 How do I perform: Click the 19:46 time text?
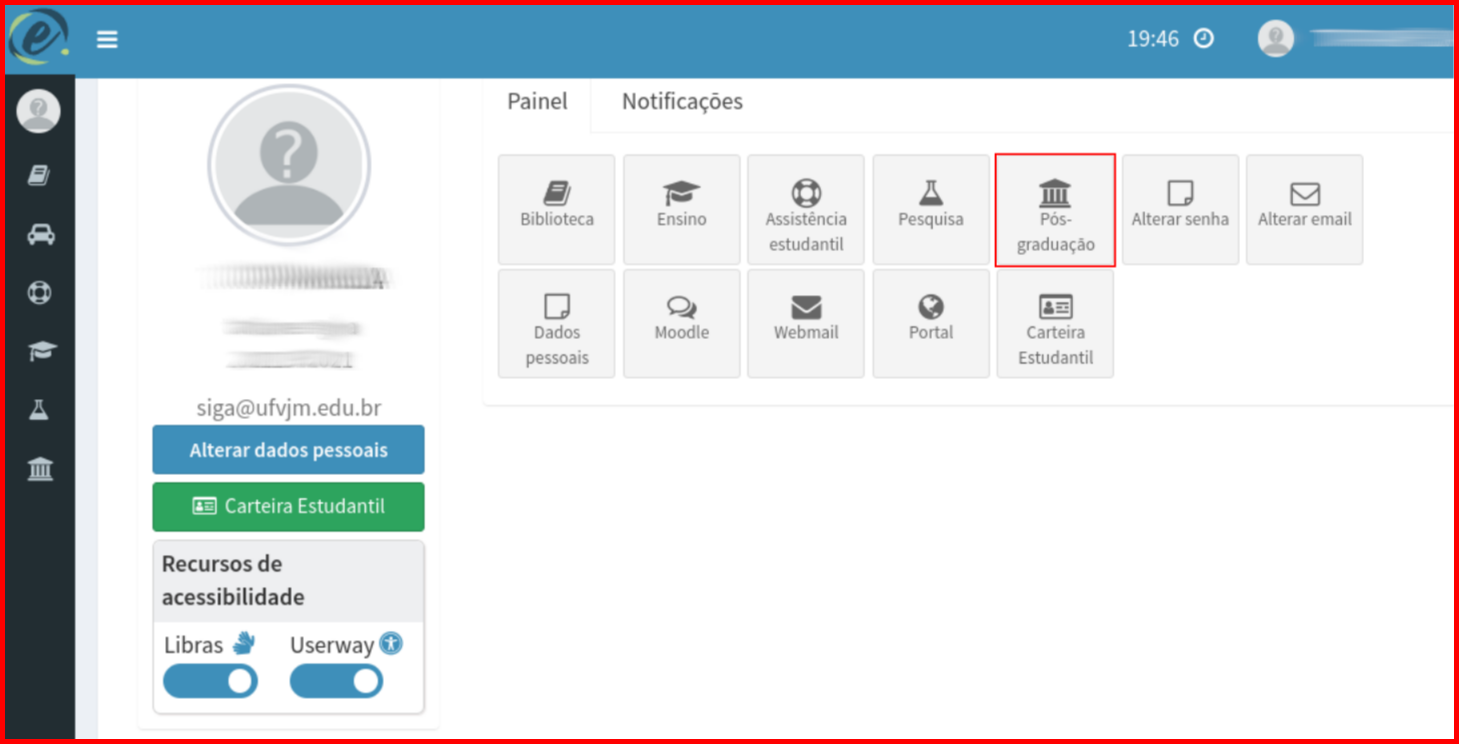[1153, 39]
